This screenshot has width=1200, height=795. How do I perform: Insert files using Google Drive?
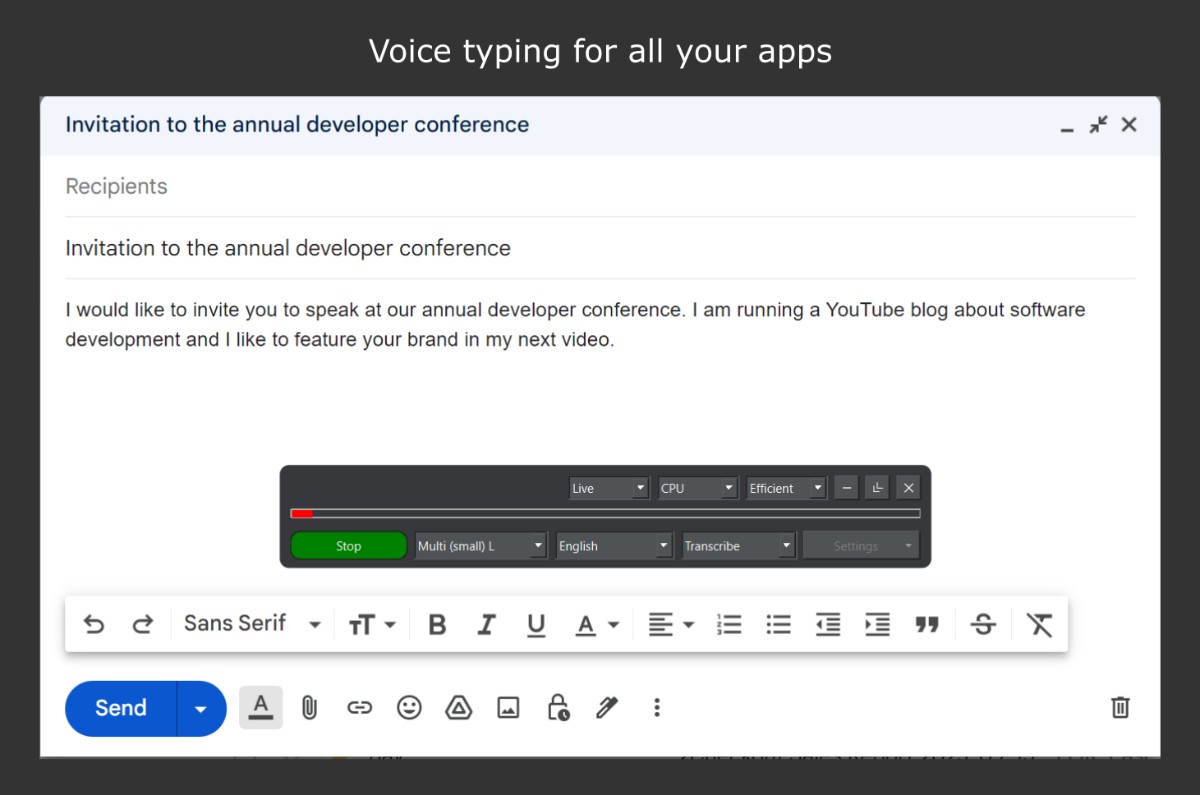click(458, 708)
